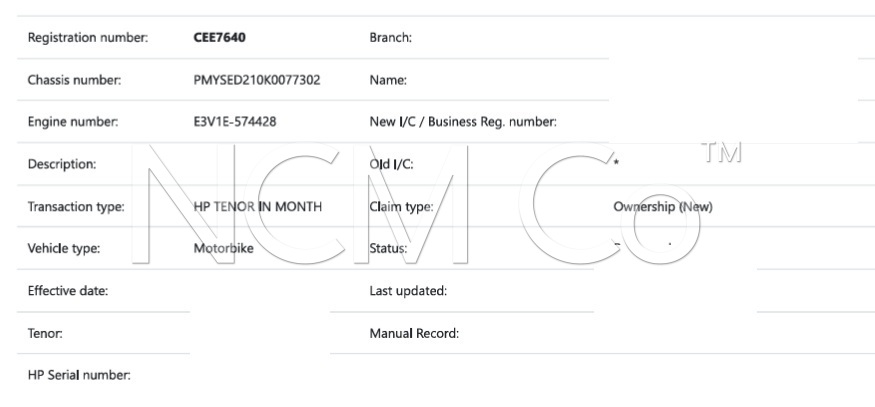
Task: Click the Chassis number label
Action: tap(74, 80)
